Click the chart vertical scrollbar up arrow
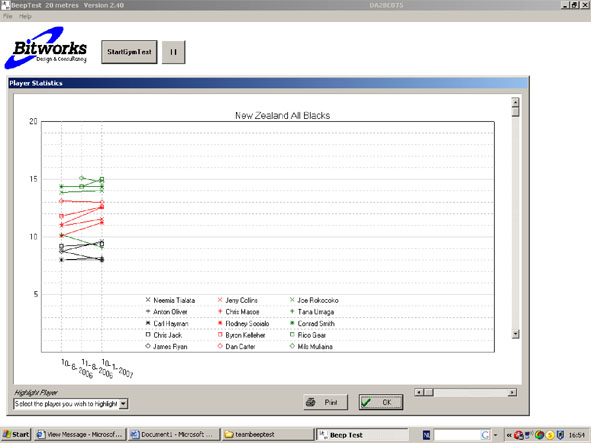 (515, 102)
